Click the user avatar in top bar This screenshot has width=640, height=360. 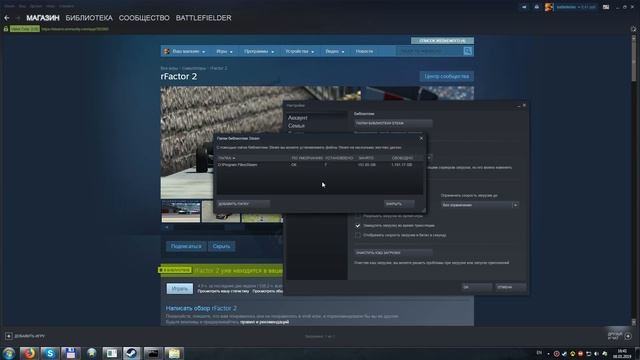tap(549, 7)
